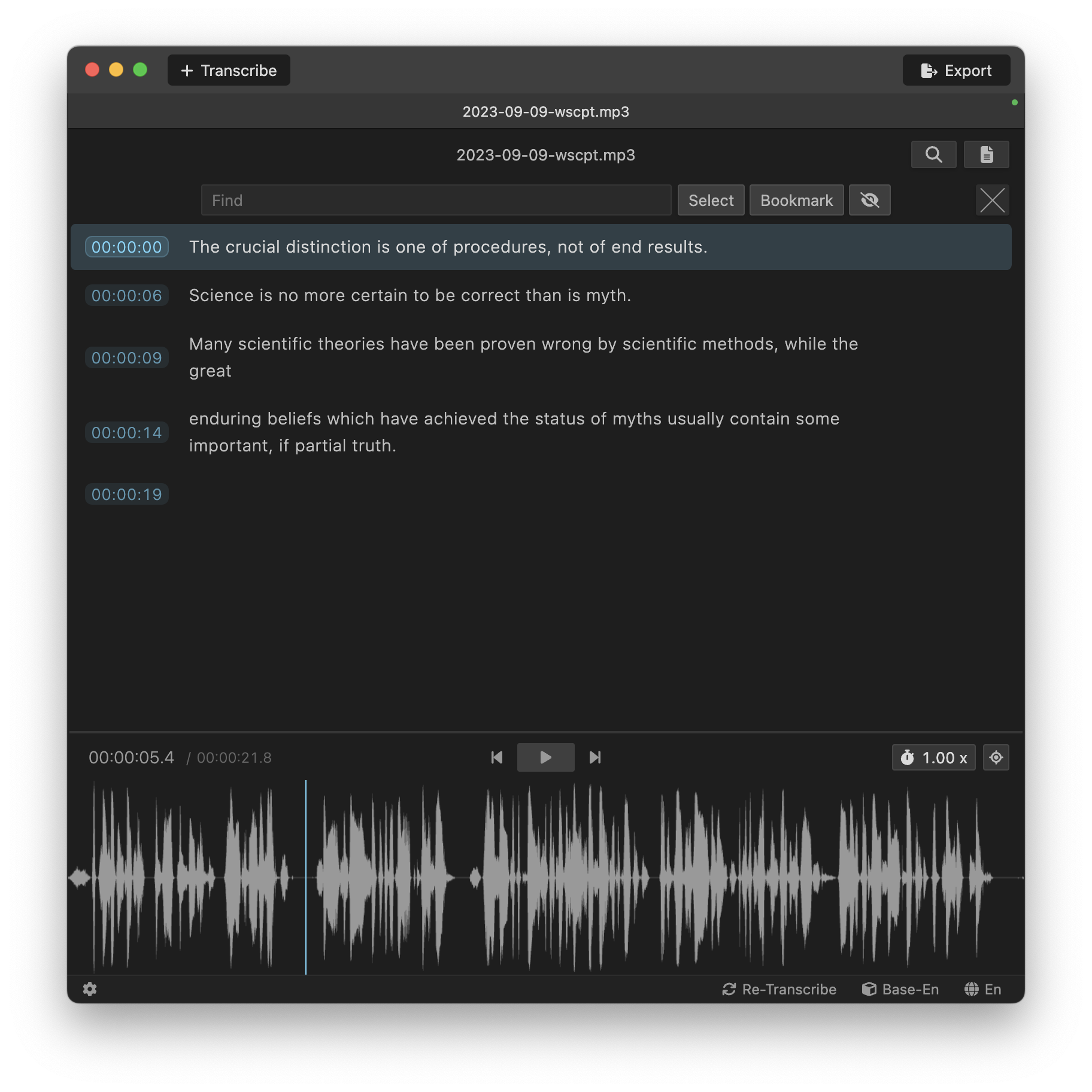This screenshot has height=1092, width=1092.
Task: Click the waveform at the playhead line
Action: tap(306, 877)
